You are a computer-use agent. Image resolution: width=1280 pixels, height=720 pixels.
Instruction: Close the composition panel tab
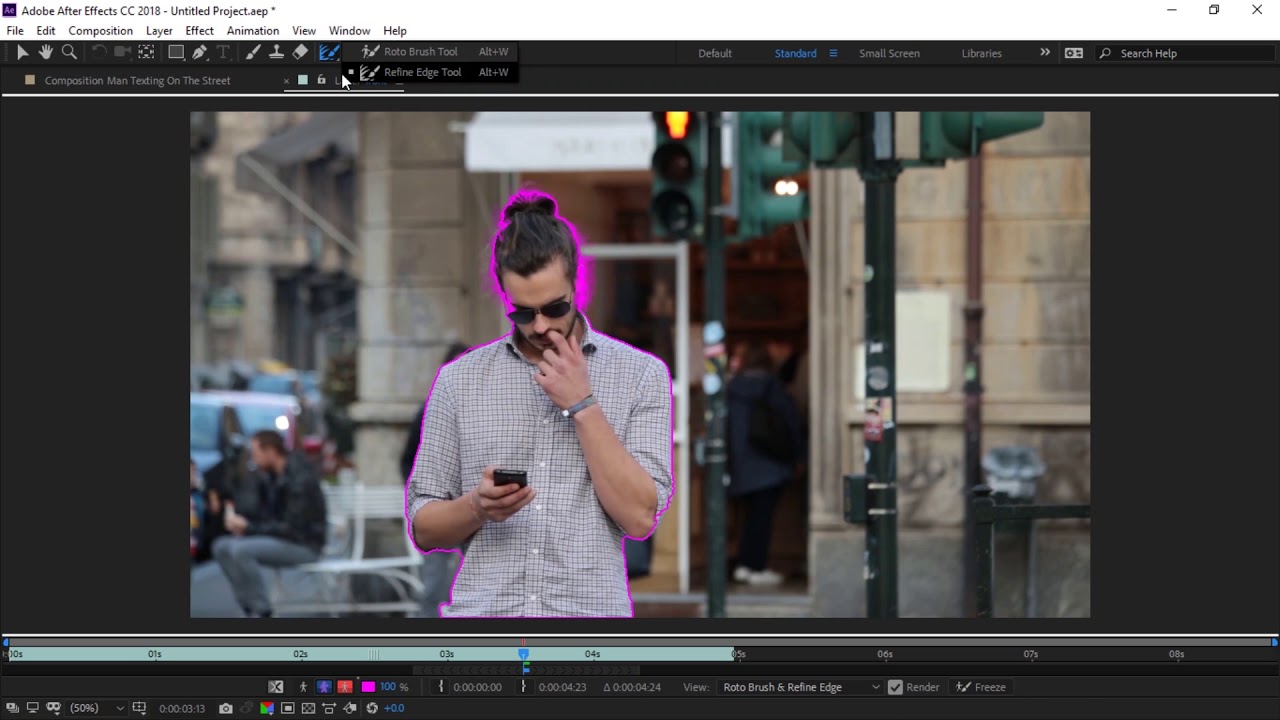pos(286,81)
